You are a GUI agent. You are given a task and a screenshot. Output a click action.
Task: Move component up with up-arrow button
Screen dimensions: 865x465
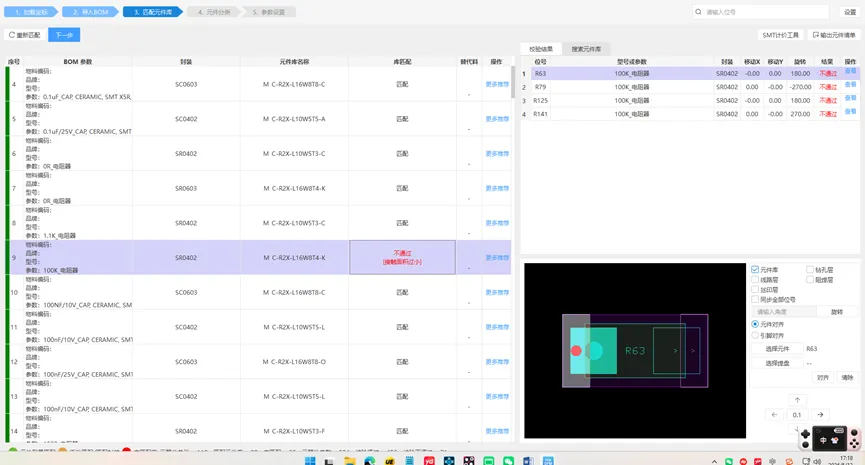click(797, 400)
